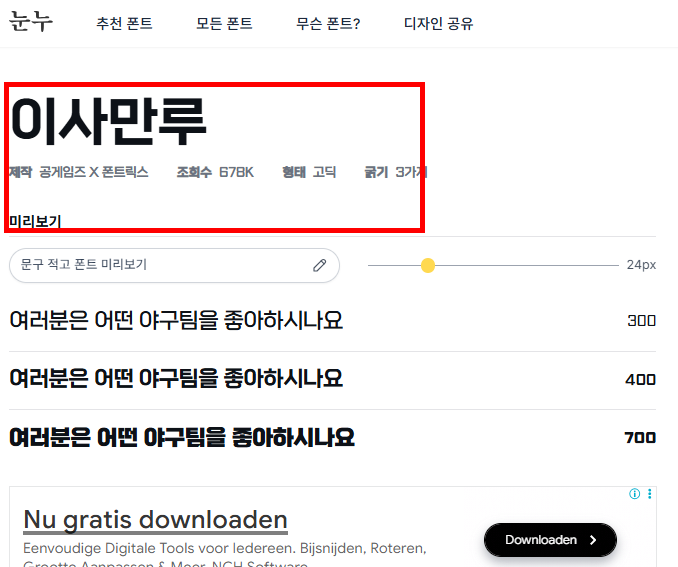Select the 300 weight preview sentence
The width and height of the screenshot is (678, 567).
(x=176, y=320)
